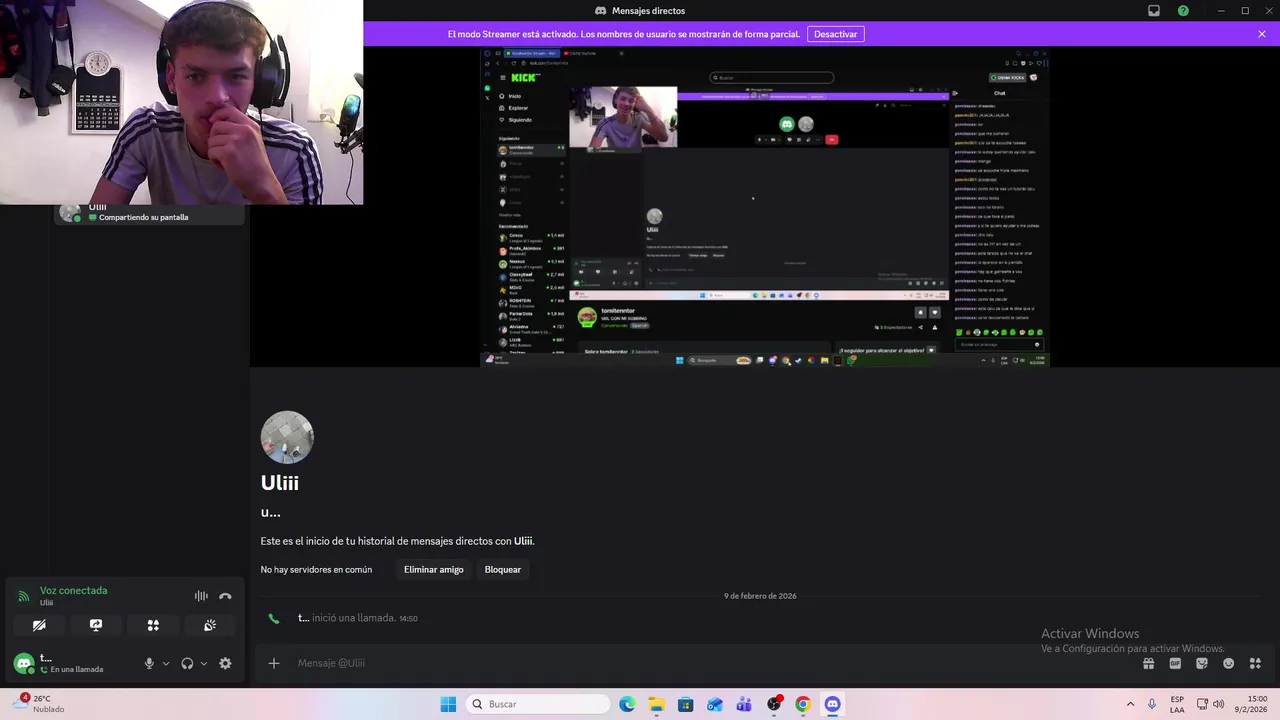Screen dimensions: 1280x720
Task: Click the Uliii username heading
Action: click(x=280, y=482)
